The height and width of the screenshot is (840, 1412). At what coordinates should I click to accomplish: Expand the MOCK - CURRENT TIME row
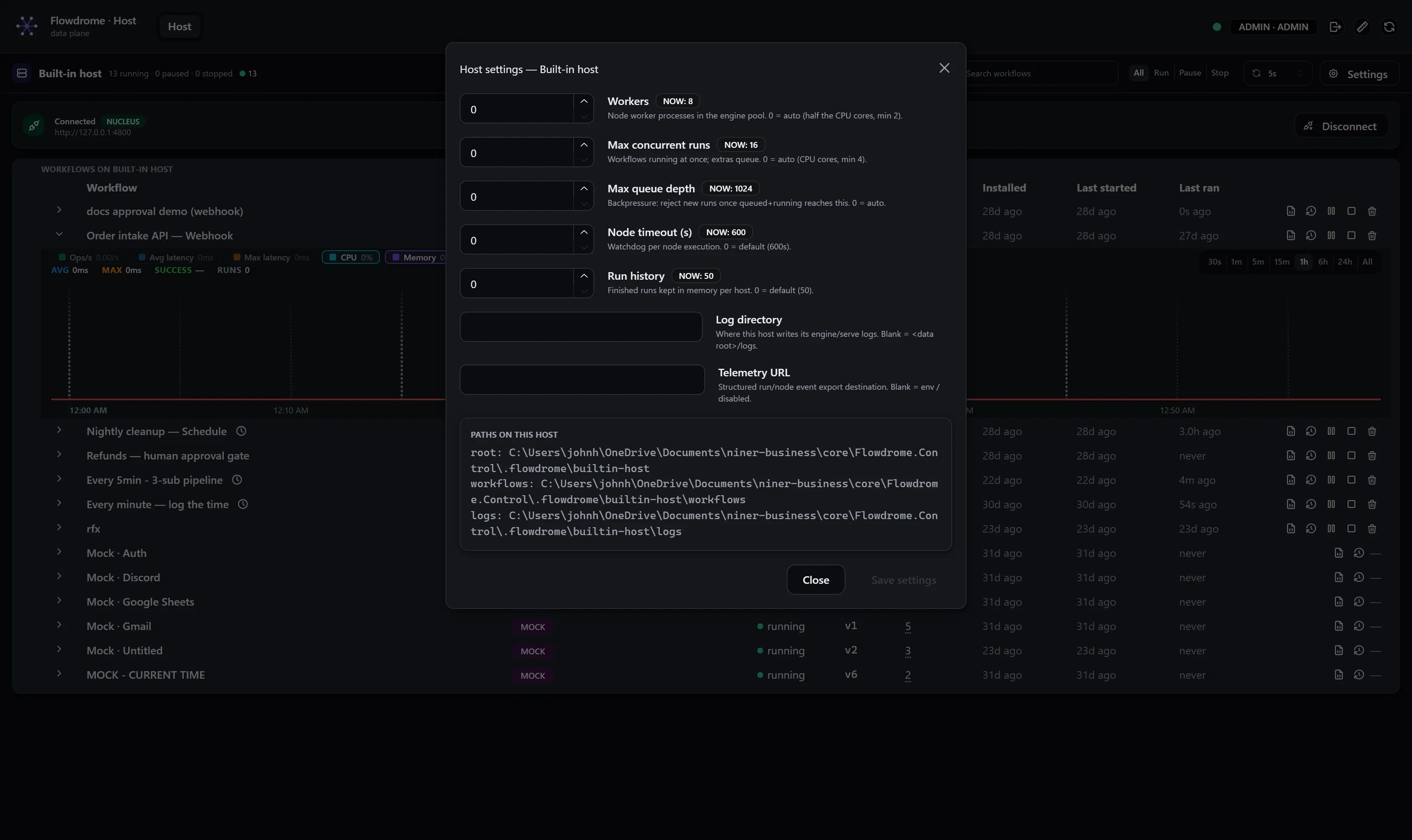point(59,674)
